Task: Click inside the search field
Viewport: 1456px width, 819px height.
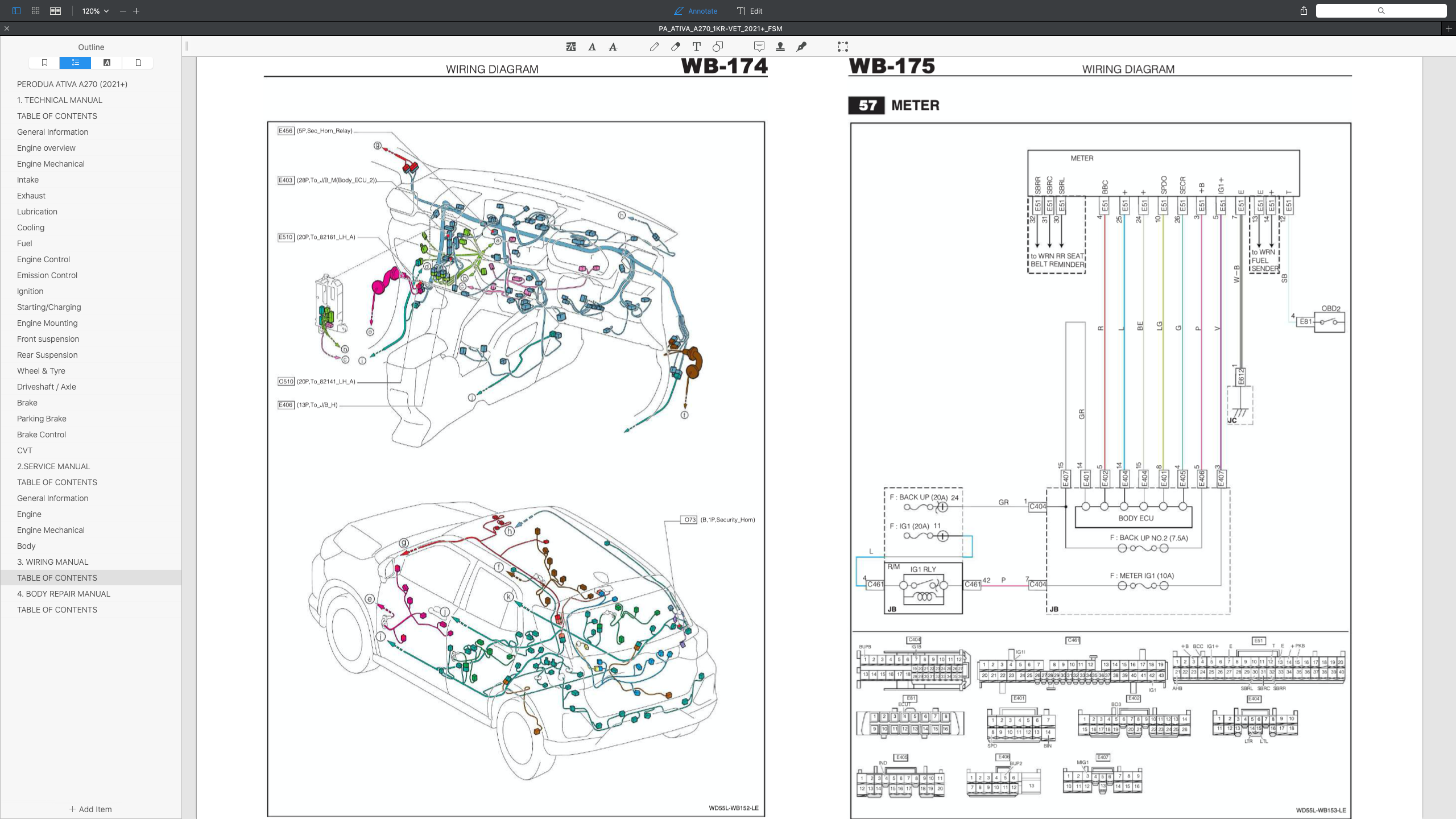Action: coord(1380,11)
